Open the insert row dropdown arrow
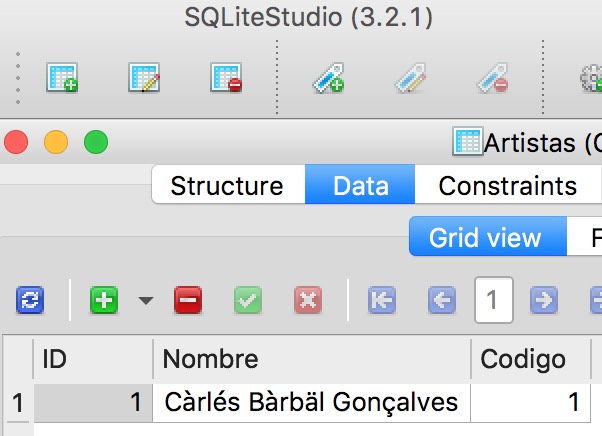The image size is (602, 436). click(146, 300)
